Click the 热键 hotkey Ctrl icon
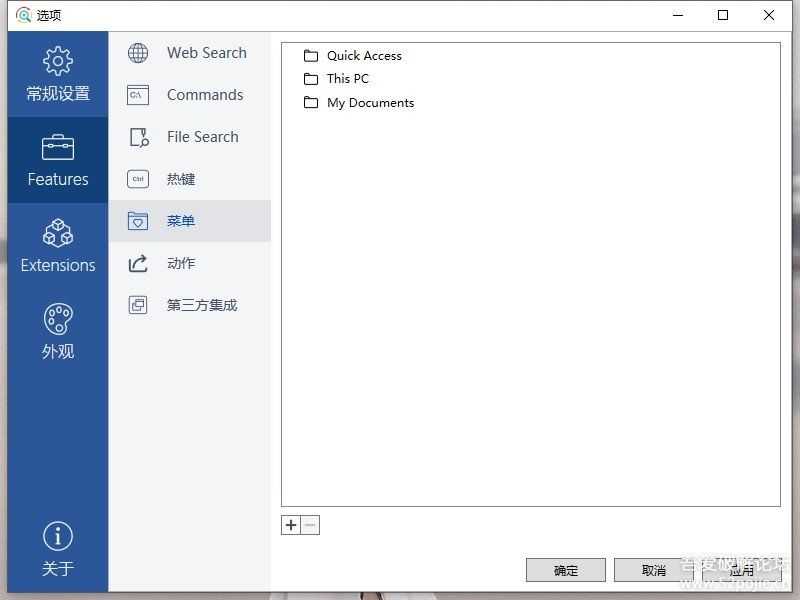Screen dimensions: 800x600 tap(138, 179)
